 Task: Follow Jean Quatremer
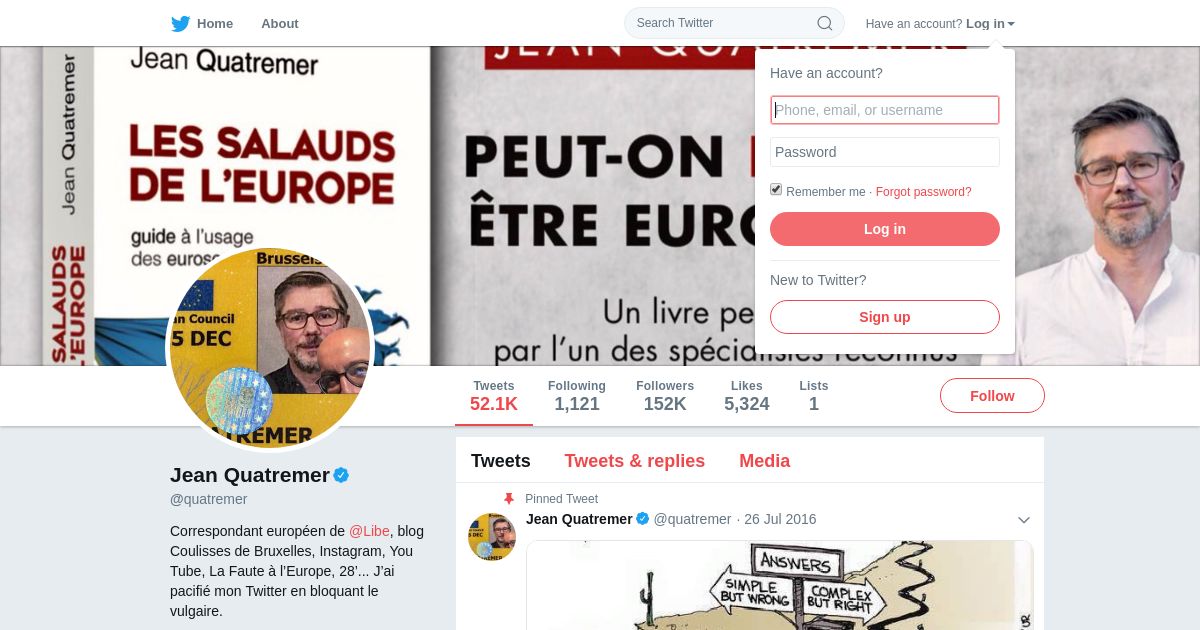click(992, 396)
